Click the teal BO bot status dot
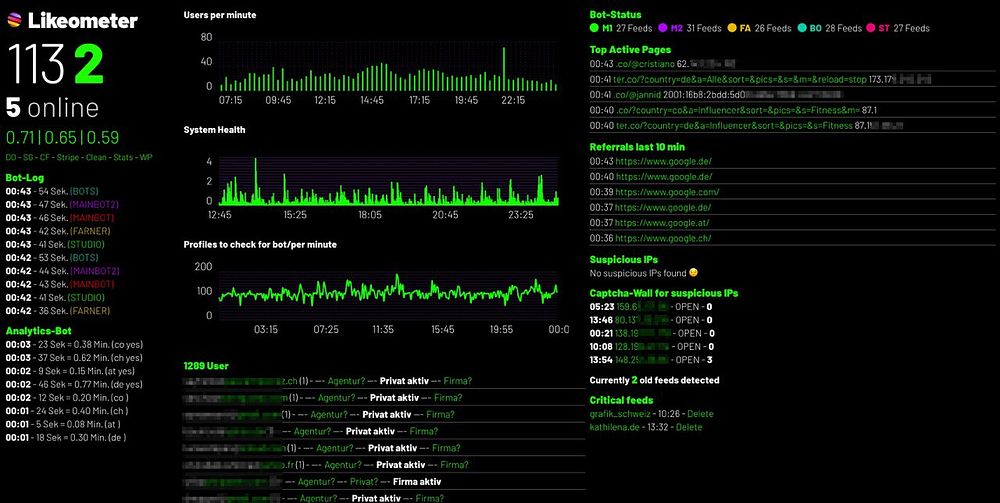The height and width of the screenshot is (503, 1000). pos(802,28)
